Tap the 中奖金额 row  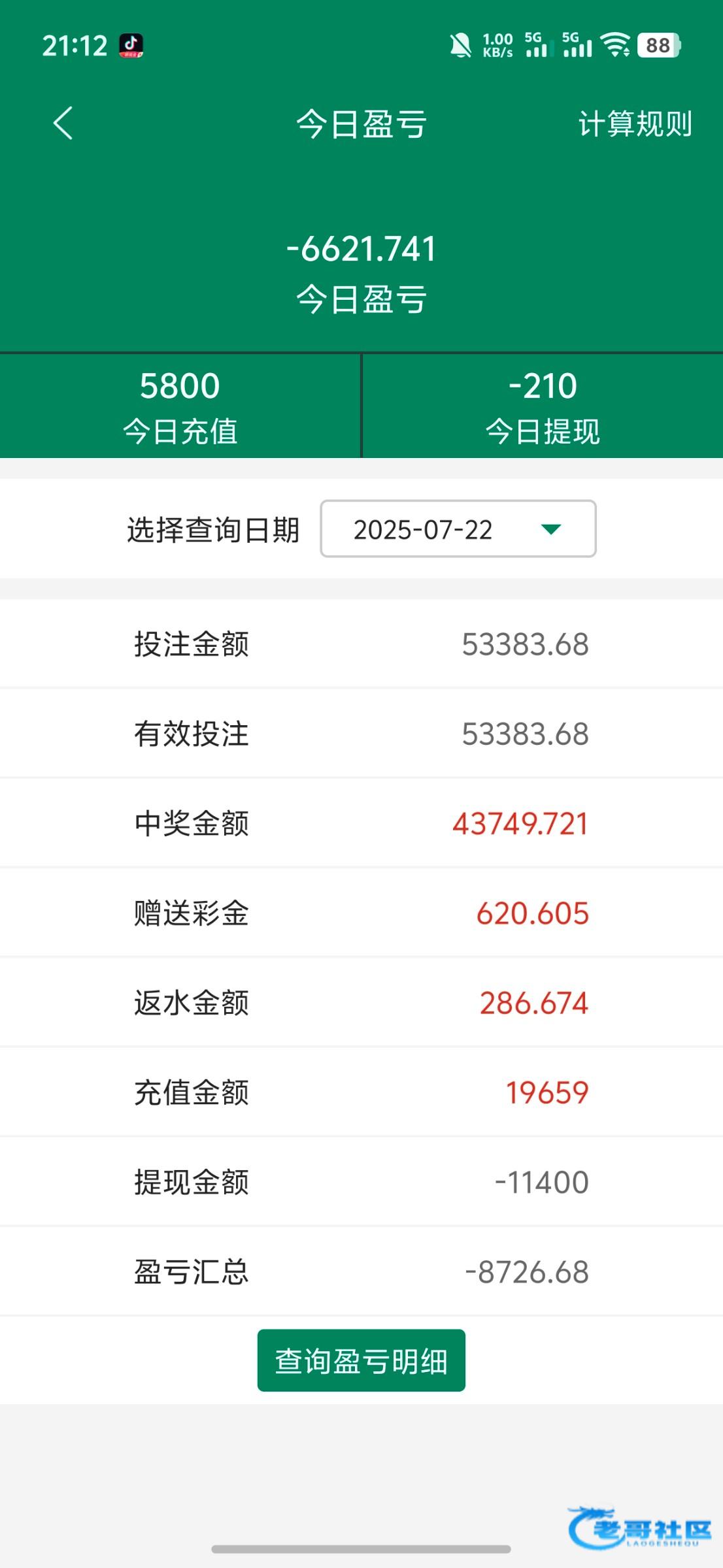point(361,823)
